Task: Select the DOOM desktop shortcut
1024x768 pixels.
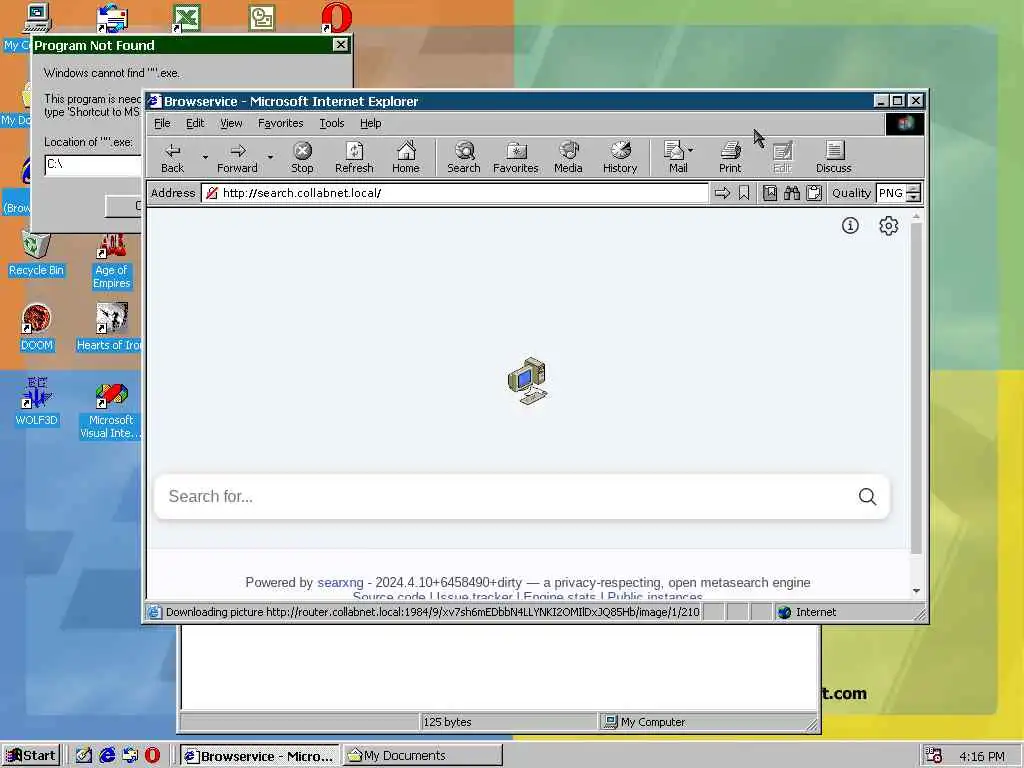Action: 37,327
